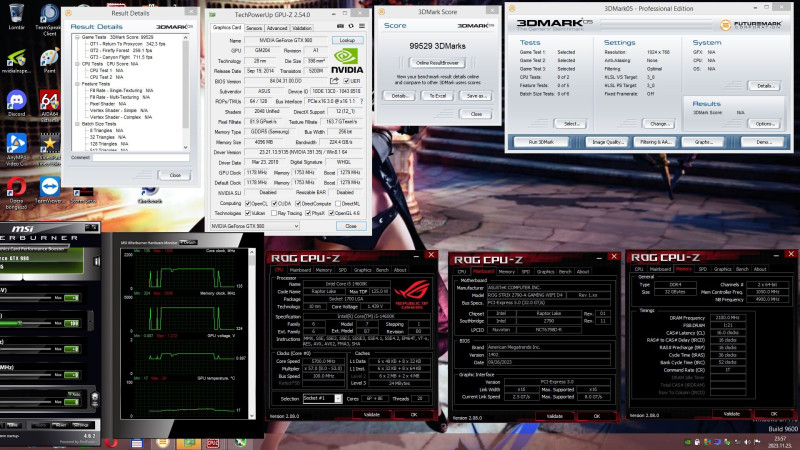
Task: Open the GPU-Z hamburger menu icon
Action: coord(362,26)
